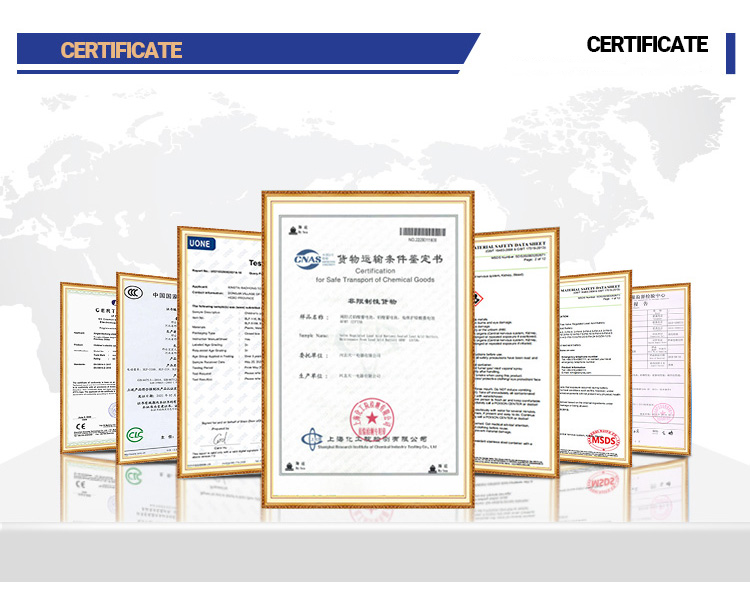Click the UONE logo badge
Screen dimensions: 750x594
pos(200,243)
